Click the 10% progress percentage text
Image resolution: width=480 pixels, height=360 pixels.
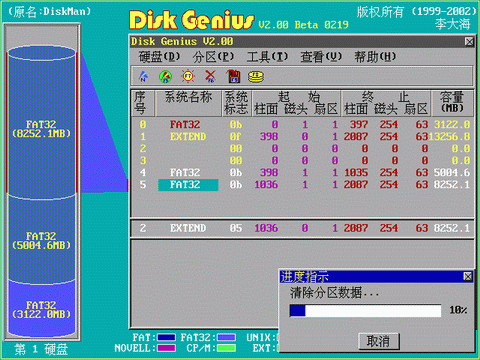point(458,310)
